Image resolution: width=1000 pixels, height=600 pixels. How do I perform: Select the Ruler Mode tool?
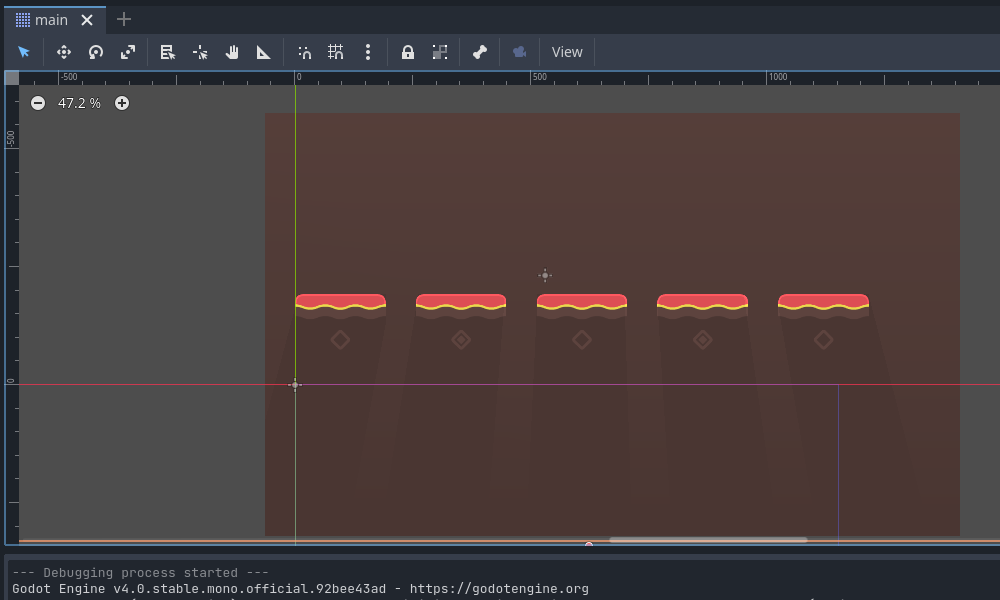pyautogui.click(x=263, y=52)
